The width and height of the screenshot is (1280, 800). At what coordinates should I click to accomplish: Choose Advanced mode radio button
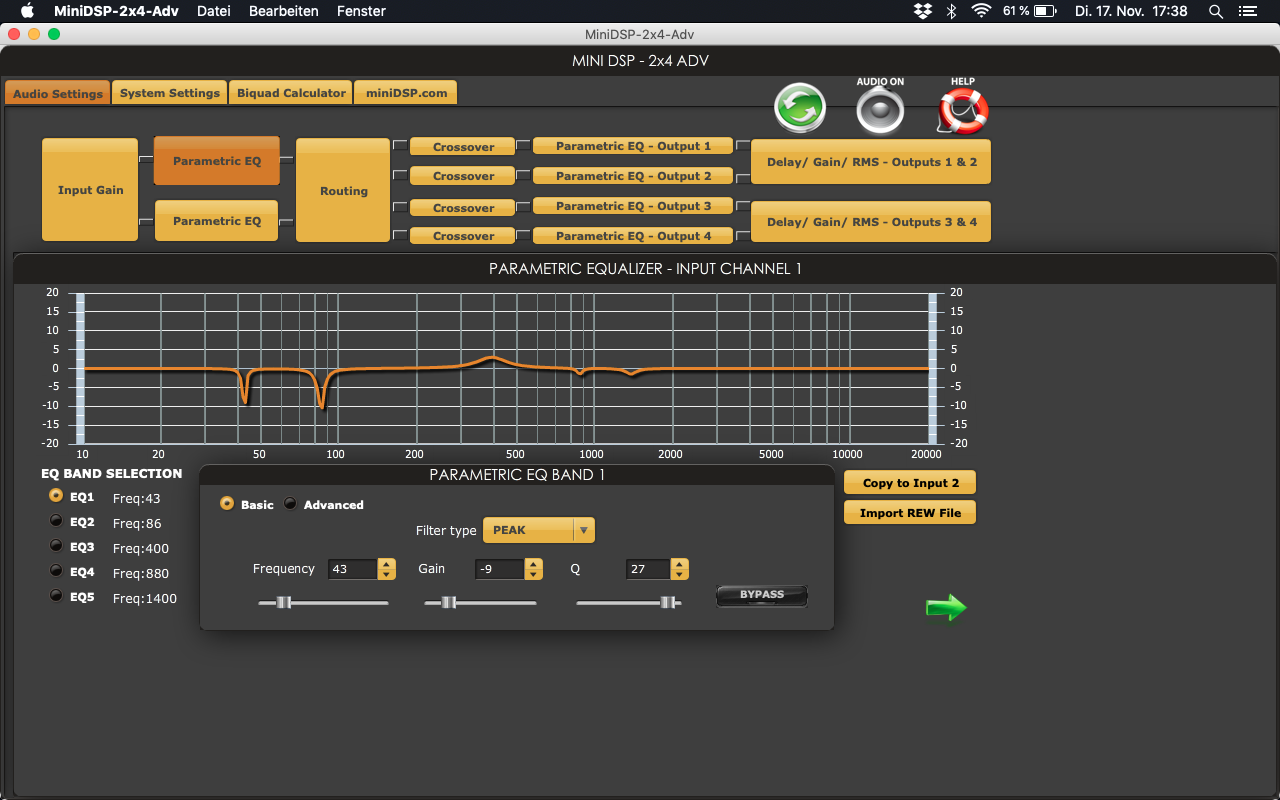[291, 504]
